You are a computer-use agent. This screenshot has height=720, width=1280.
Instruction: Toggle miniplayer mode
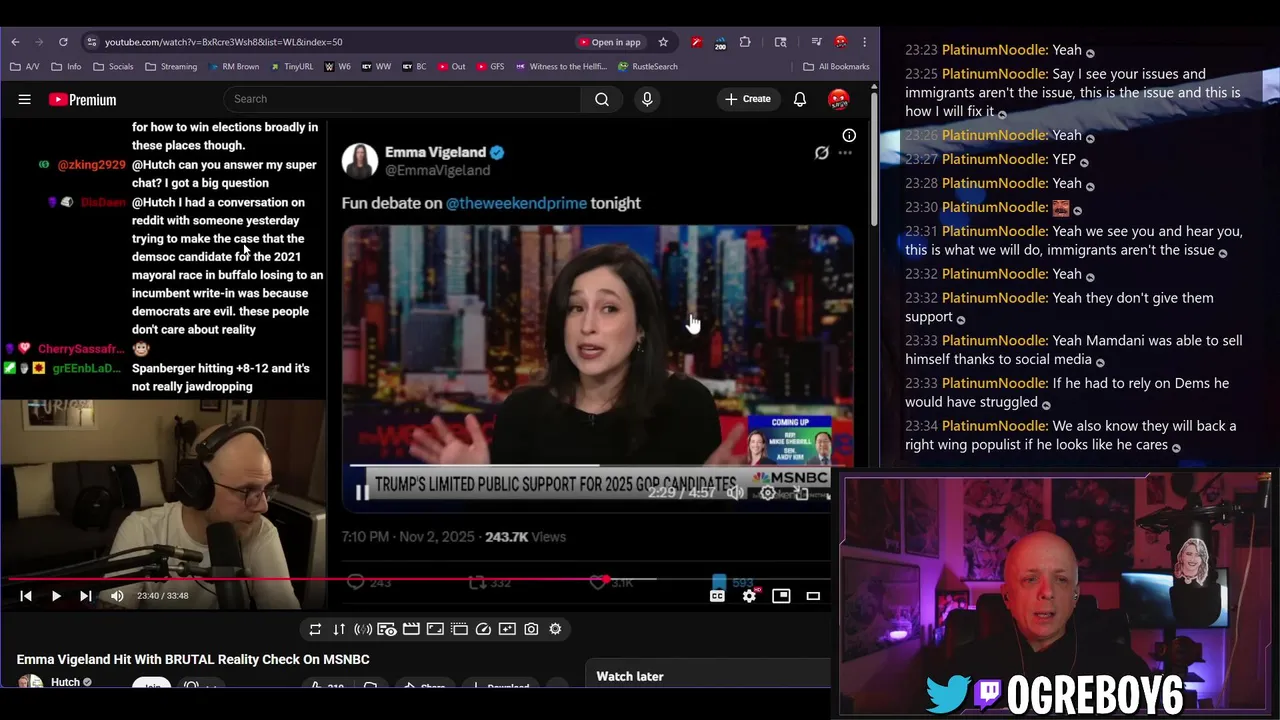(781, 596)
